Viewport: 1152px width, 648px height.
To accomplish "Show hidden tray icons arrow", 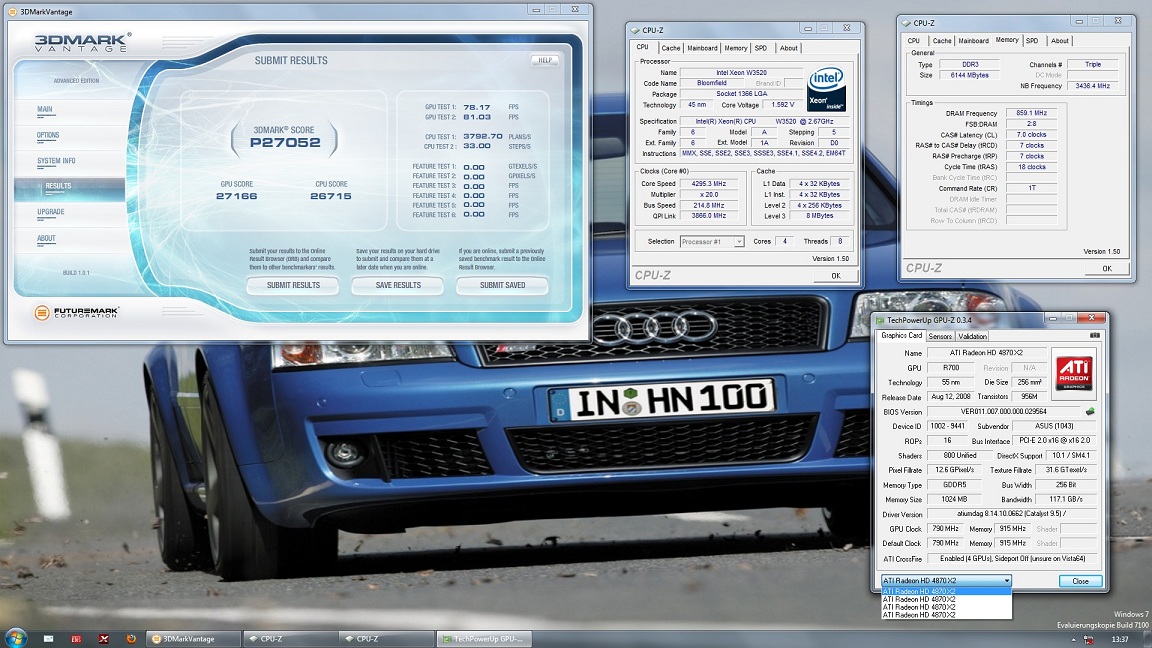I will (x=1073, y=640).
